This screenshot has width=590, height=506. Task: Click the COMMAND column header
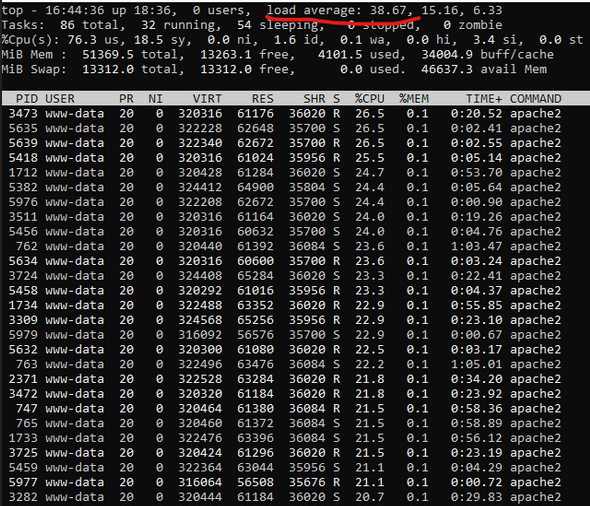point(535,99)
